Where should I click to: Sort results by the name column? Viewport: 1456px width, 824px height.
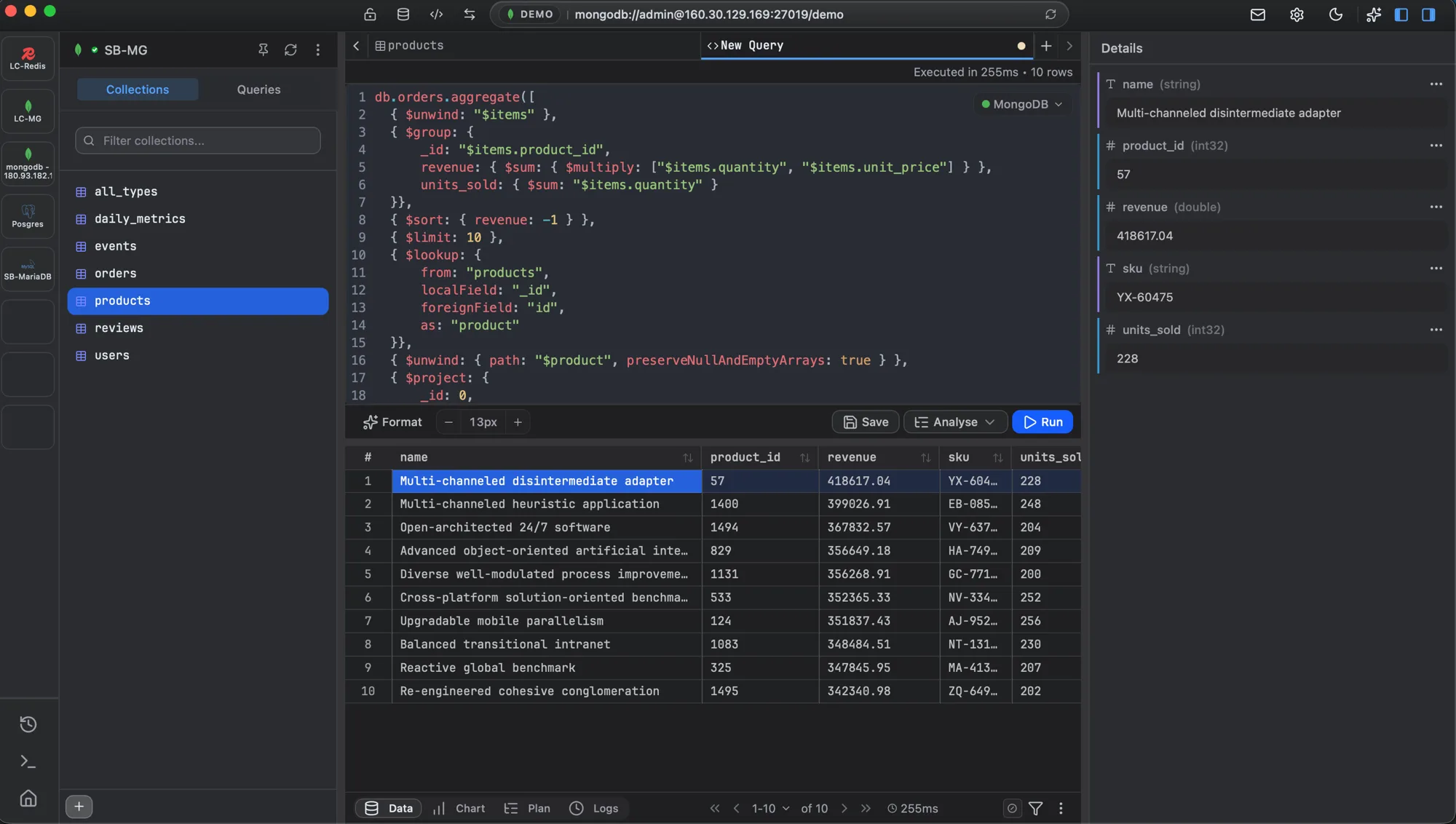[687, 457]
